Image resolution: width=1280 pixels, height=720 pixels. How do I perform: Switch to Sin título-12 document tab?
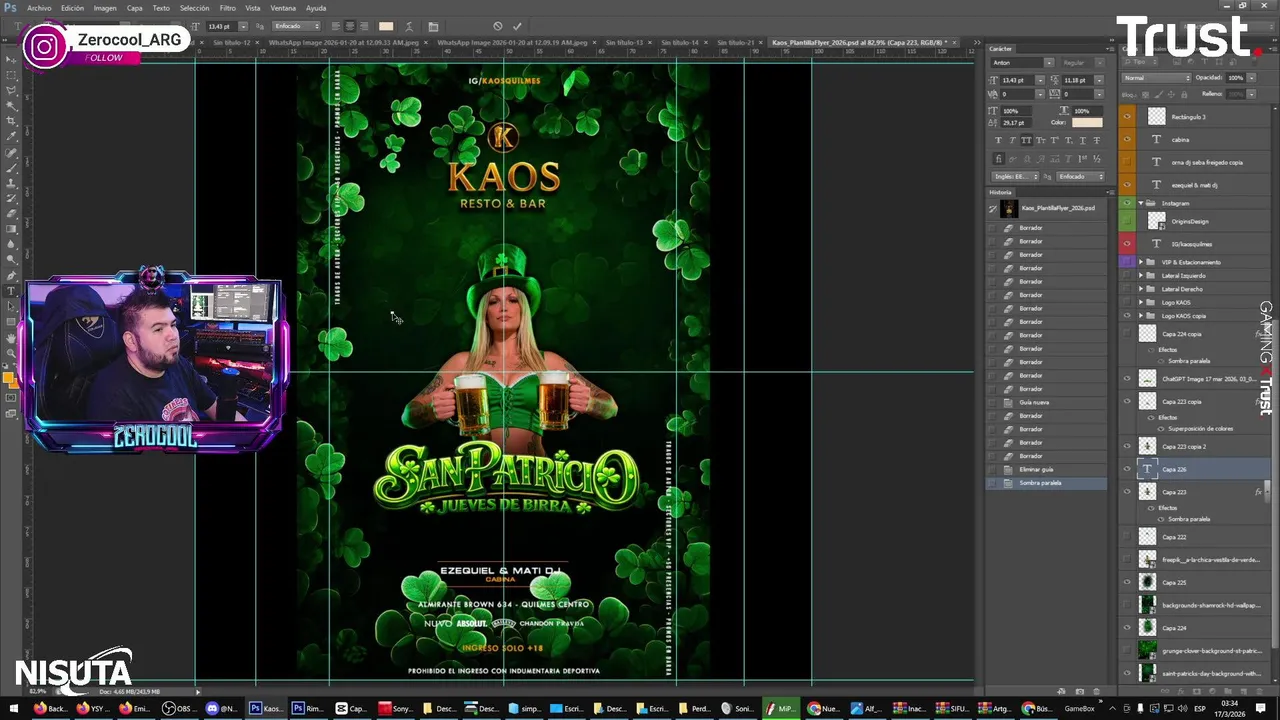click(x=230, y=43)
